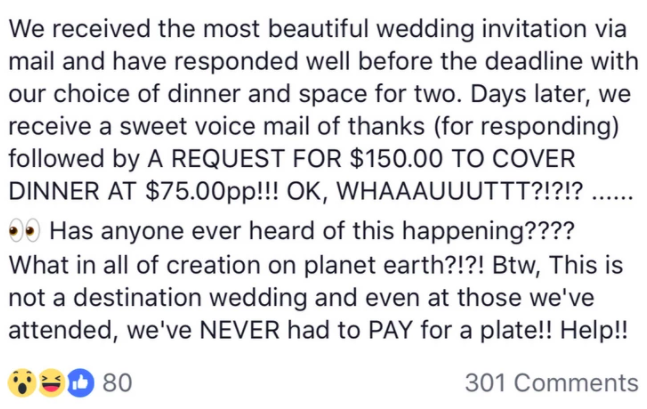The height and width of the screenshot is (409, 647).
Task: Click the phrase "space for two"
Action: tap(378, 94)
